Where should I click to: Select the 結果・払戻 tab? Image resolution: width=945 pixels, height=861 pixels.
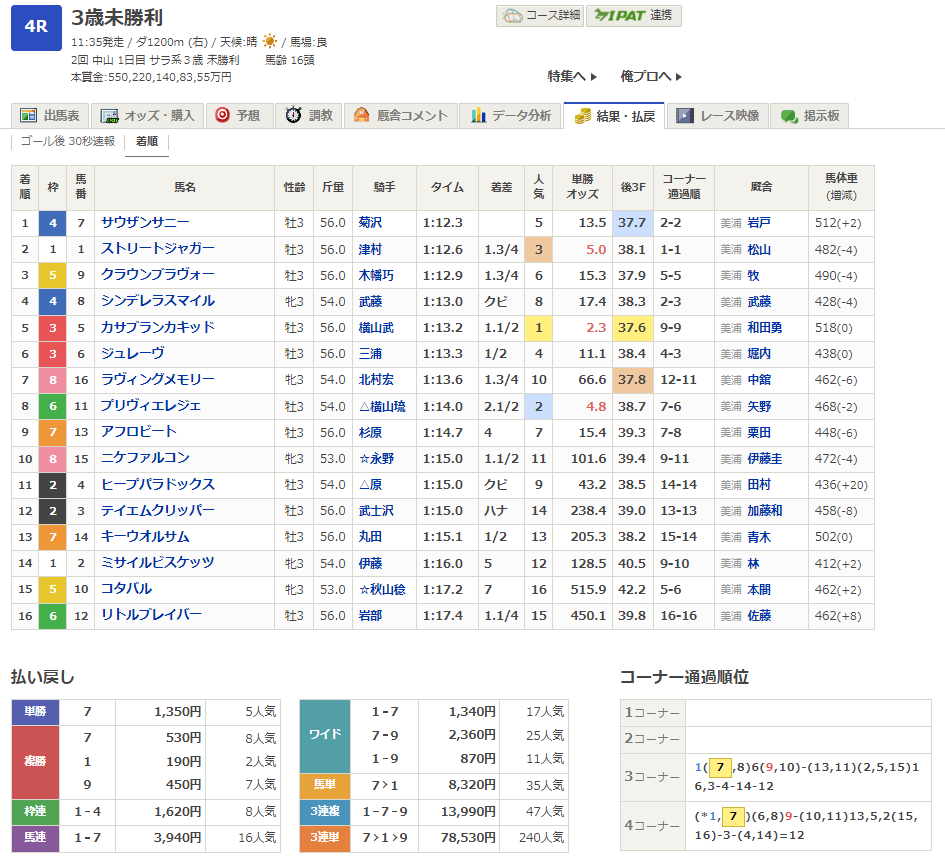614,115
